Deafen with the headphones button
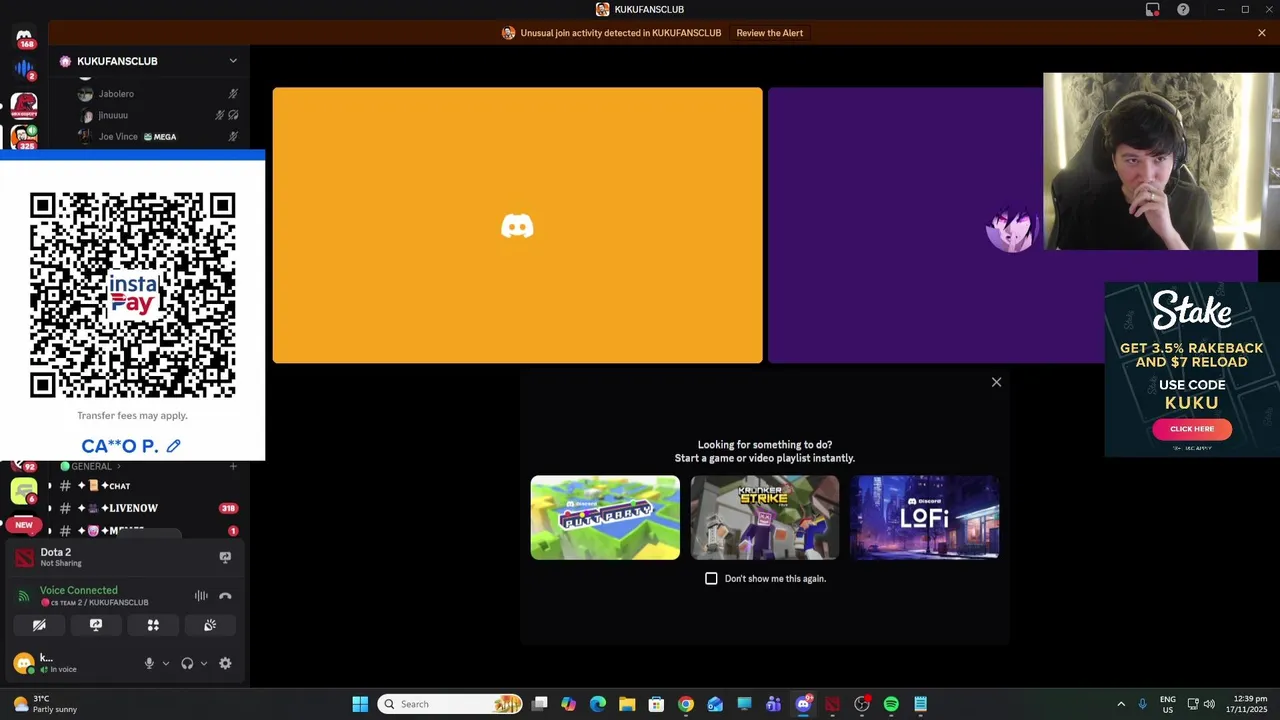Viewport: 1280px width, 720px height. [187, 663]
